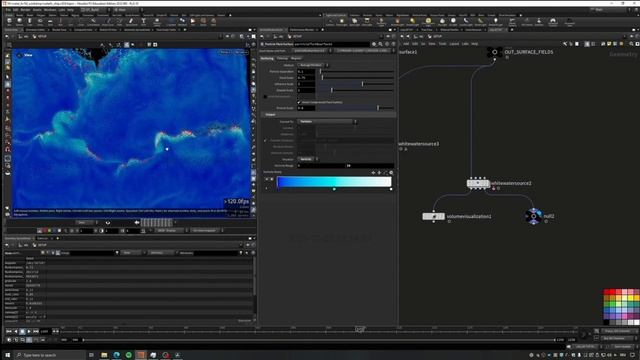Click the Droplet Scale value field
The image size is (640, 360).
tap(306, 90)
